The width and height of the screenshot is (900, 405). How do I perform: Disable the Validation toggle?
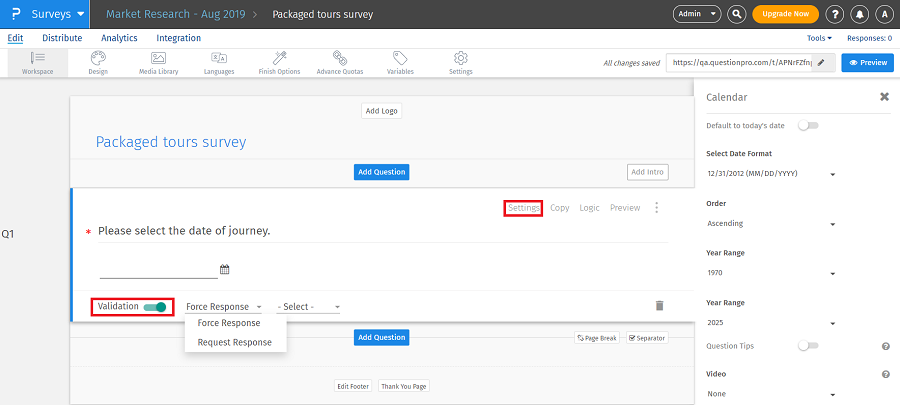(x=155, y=307)
